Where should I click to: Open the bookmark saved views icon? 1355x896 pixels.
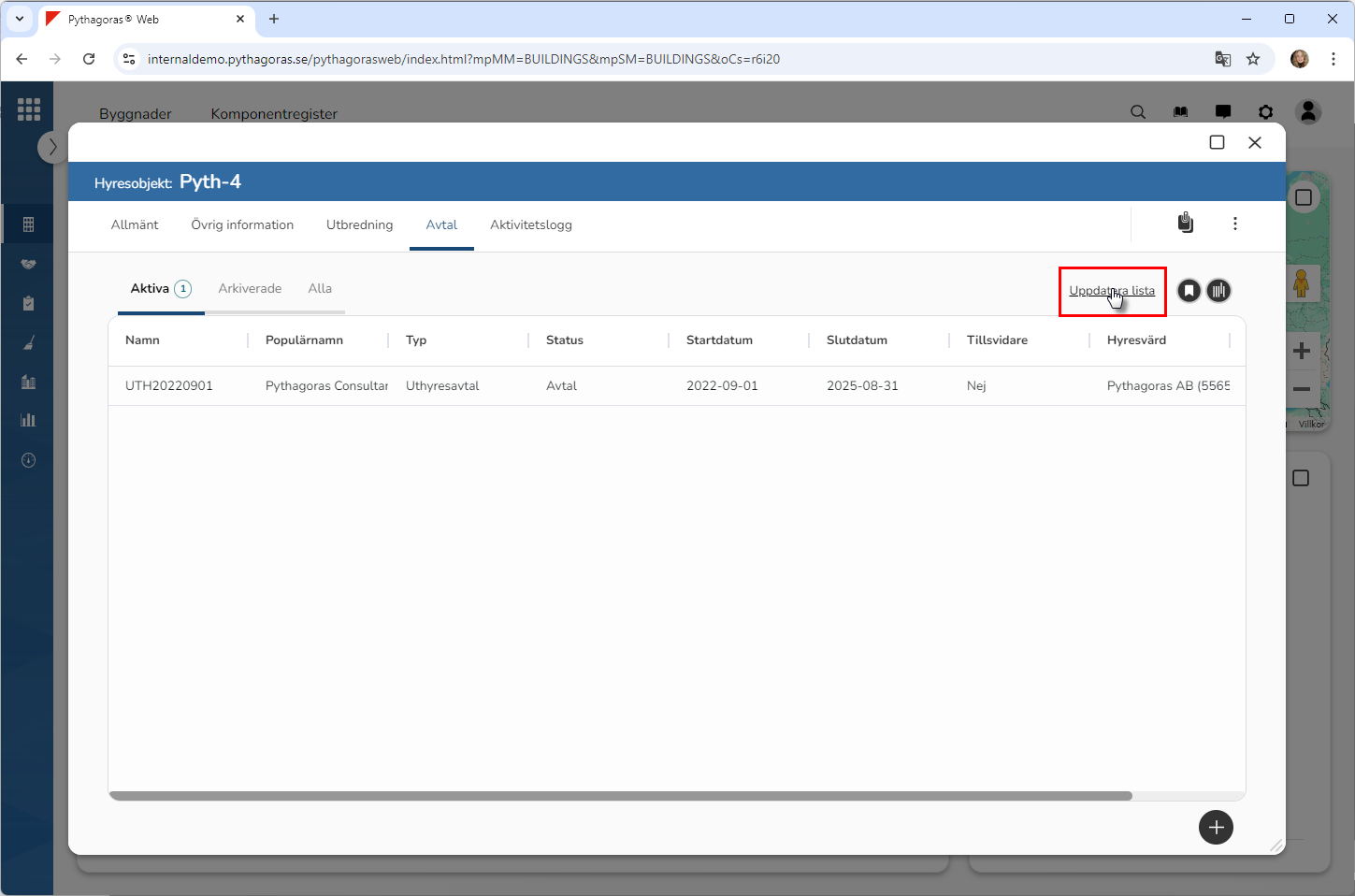click(x=1189, y=291)
